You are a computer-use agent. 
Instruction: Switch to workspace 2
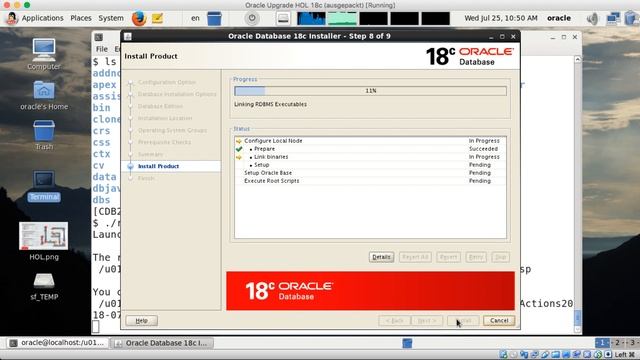[x=618, y=343]
